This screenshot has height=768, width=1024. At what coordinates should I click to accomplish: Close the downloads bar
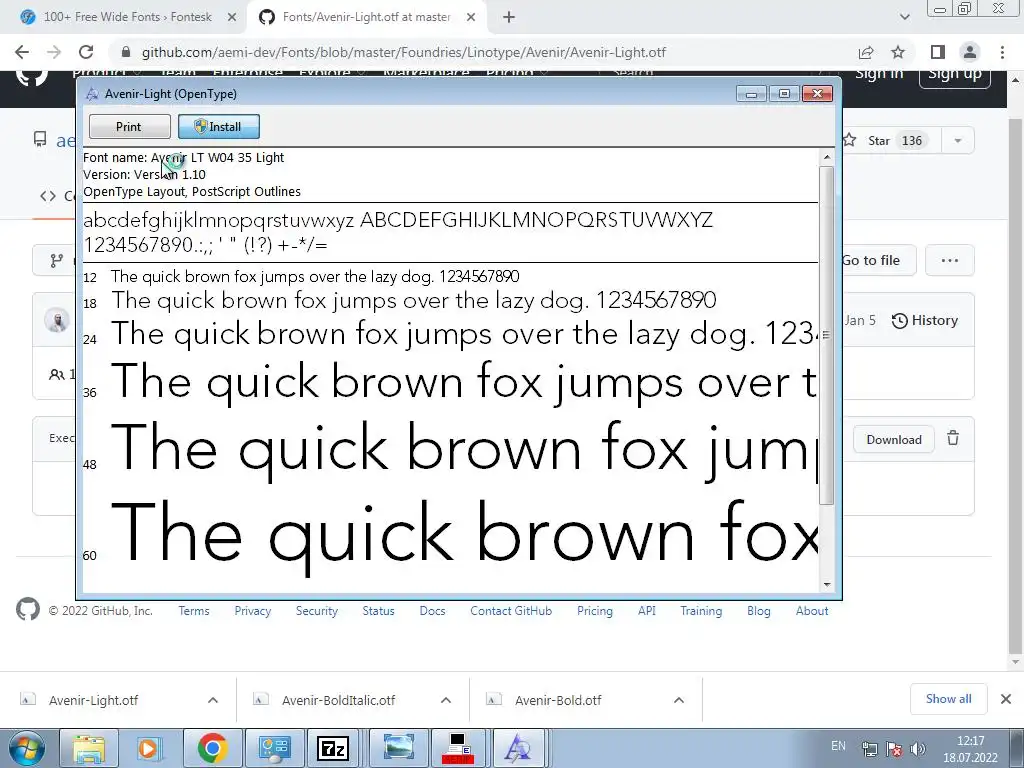click(1006, 699)
